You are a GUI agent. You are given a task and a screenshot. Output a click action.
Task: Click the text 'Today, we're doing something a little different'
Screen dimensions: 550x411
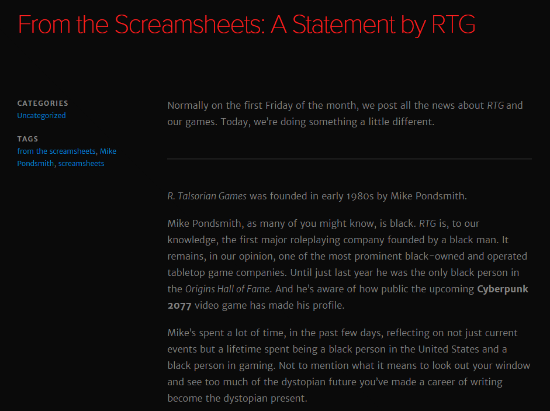tap(328, 122)
